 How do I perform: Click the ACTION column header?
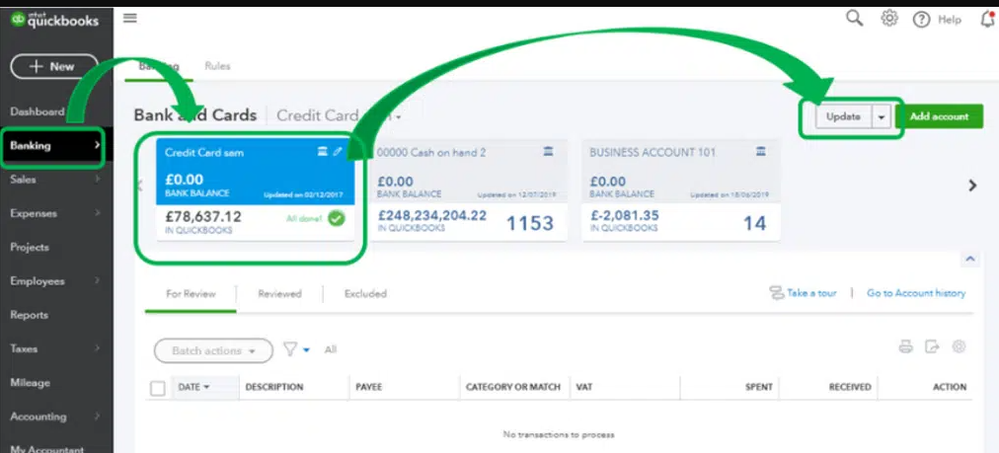[x=949, y=387]
